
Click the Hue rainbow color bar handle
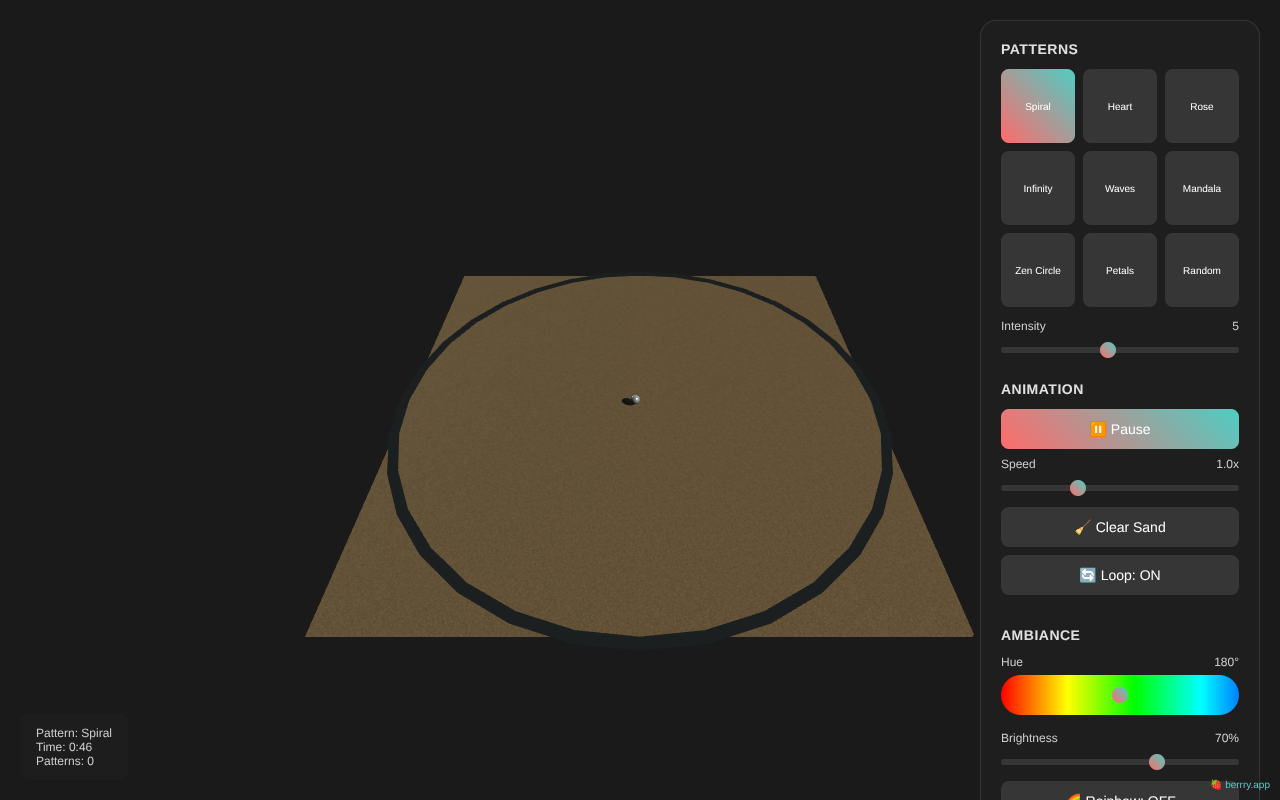[x=1120, y=695]
